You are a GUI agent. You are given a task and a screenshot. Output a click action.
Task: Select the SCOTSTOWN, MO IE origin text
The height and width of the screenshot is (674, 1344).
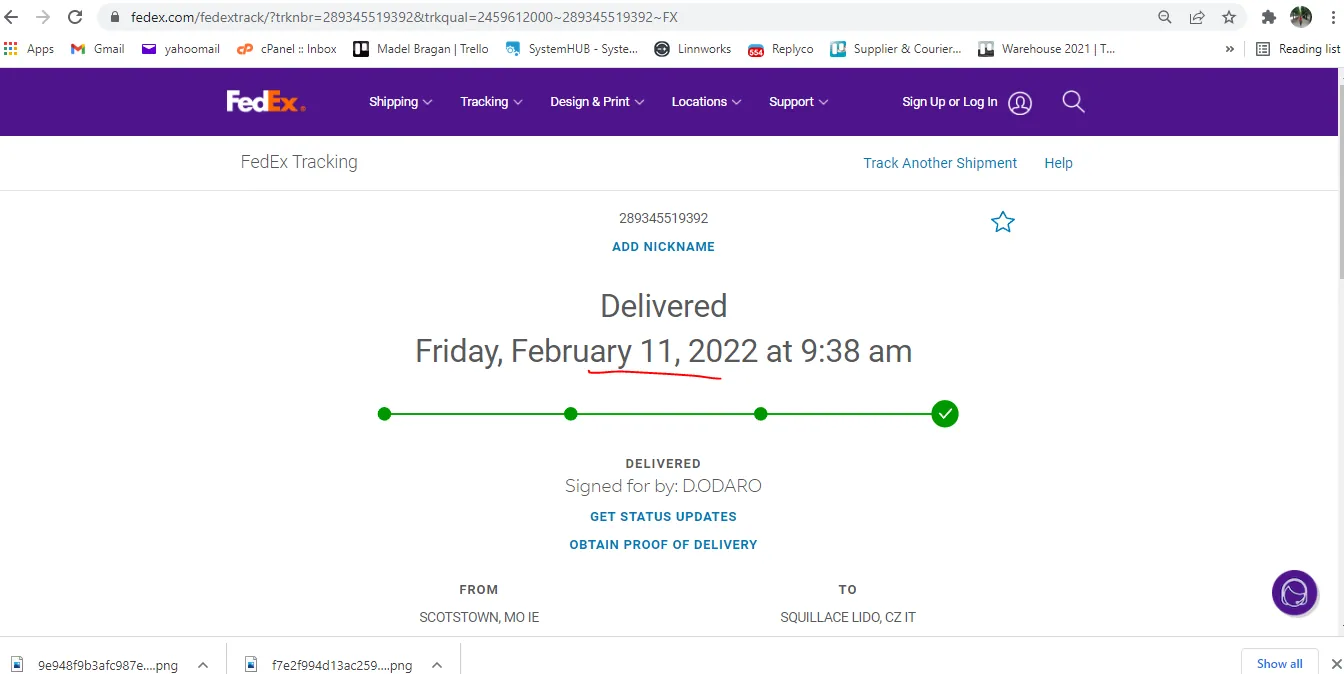pyautogui.click(x=479, y=617)
